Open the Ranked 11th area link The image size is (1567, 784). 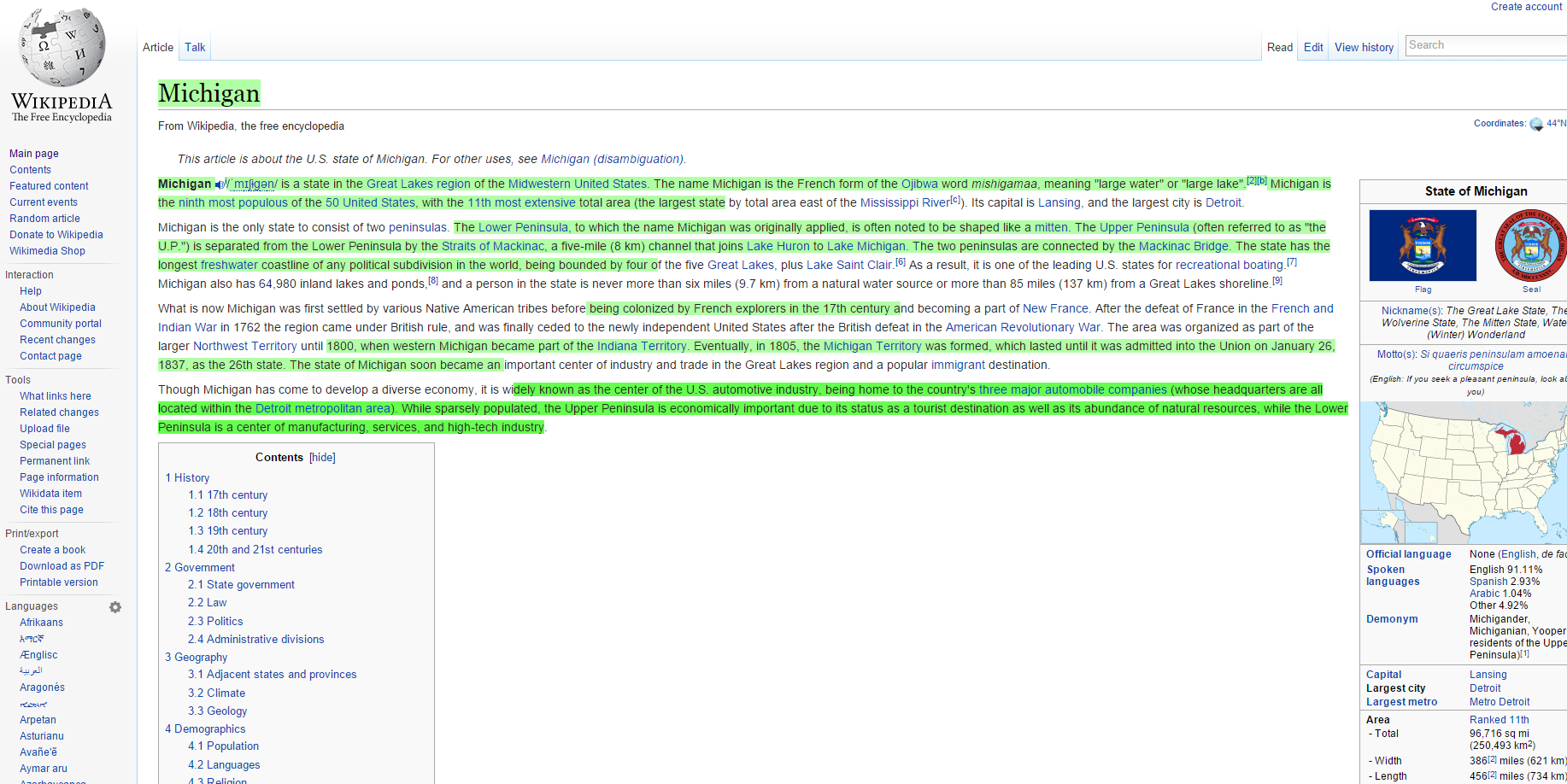pos(1500,720)
